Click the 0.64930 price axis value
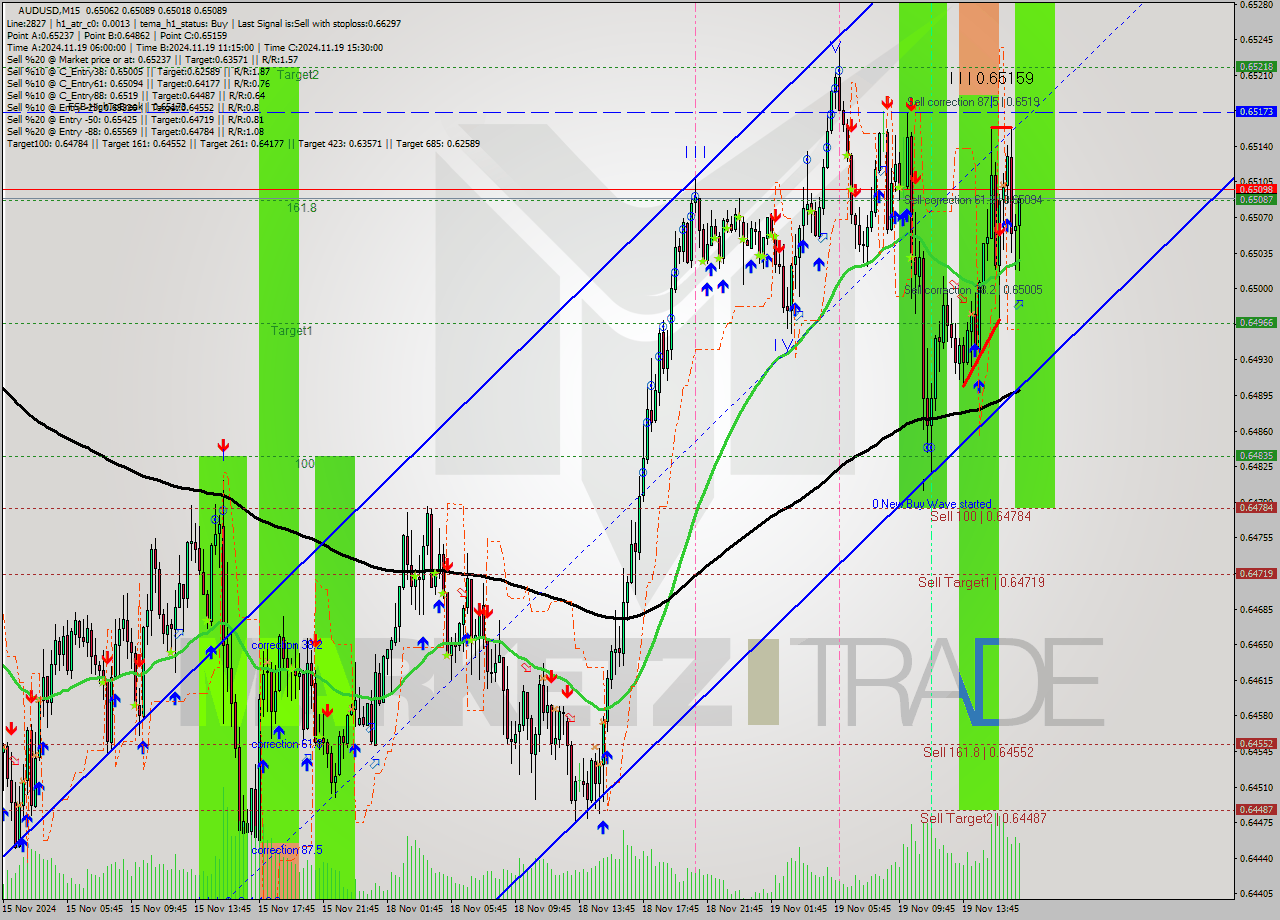The image size is (1280, 920). (x=1255, y=359)
